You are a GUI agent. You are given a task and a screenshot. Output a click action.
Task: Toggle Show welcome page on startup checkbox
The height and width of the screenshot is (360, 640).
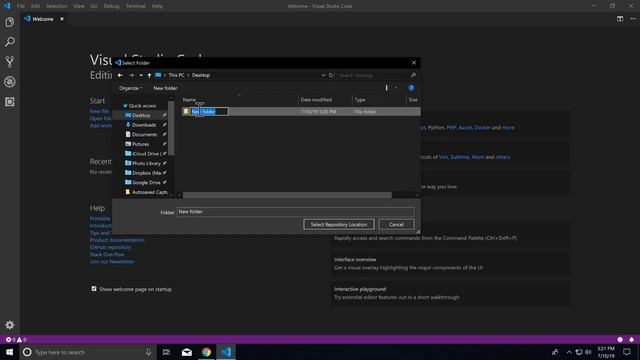pos(94,289)
